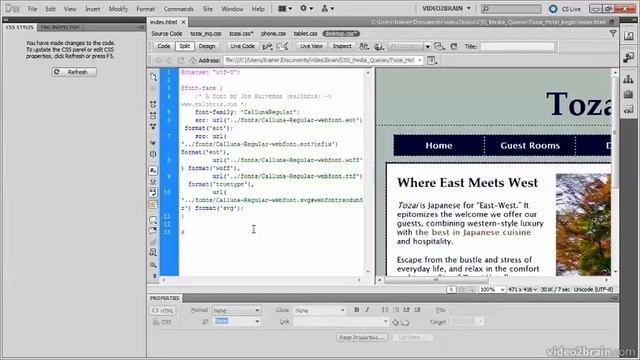Switch to Design view
This screenshot has width=640, height=360.
(x=207, y=47)
